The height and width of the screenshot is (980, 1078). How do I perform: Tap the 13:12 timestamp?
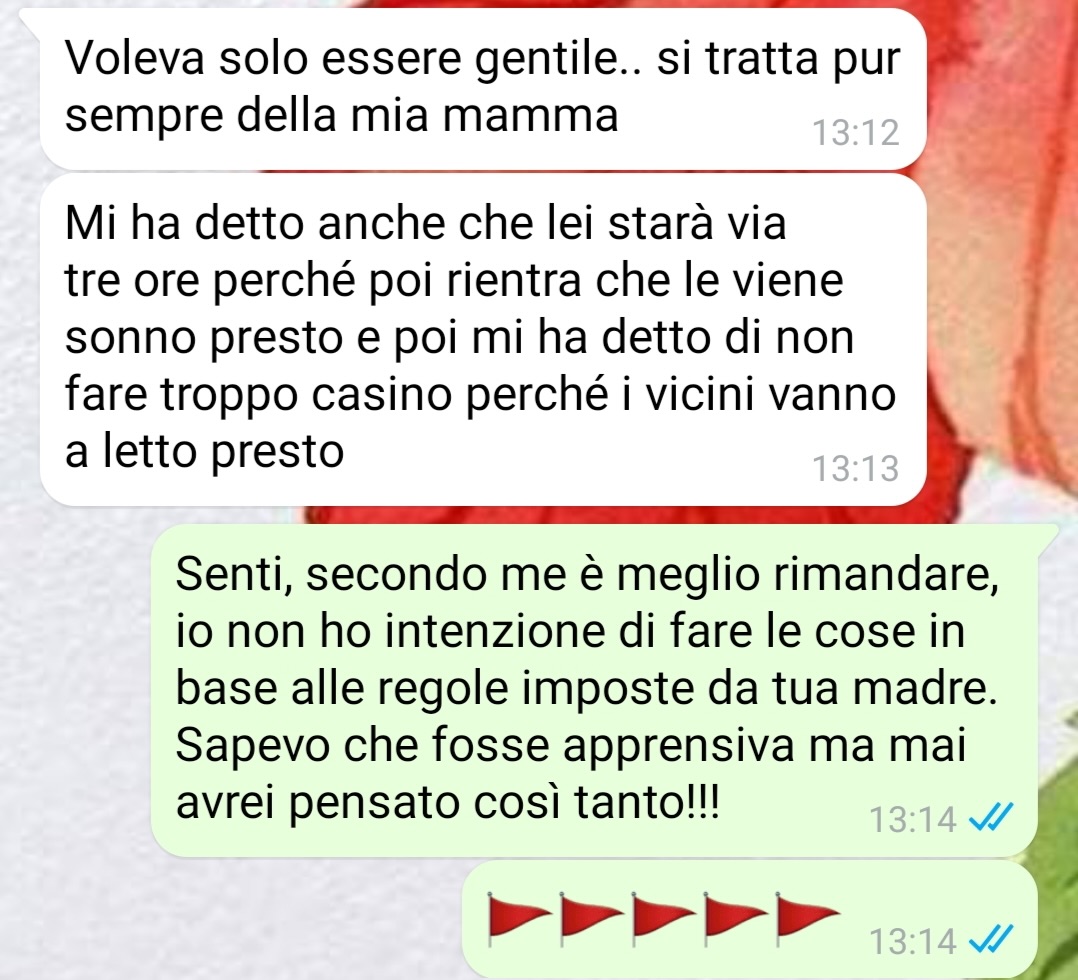tap(856, 133)
